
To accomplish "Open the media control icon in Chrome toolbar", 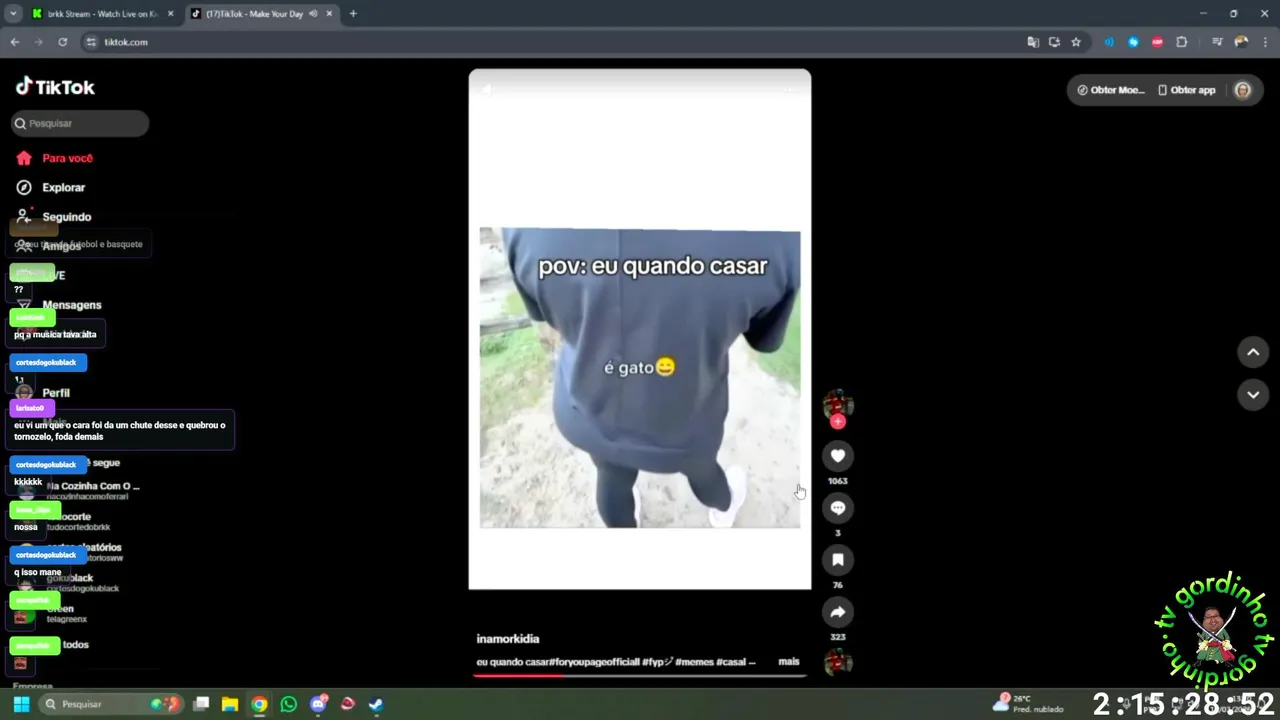I will point(1217,42).
